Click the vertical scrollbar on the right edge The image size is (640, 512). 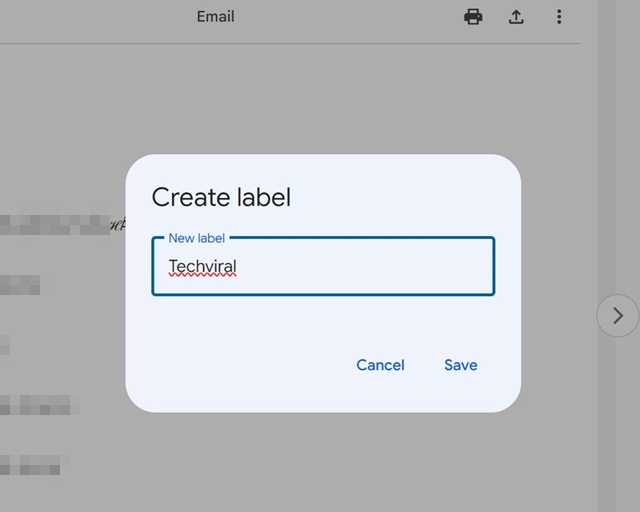coord(608,150)
